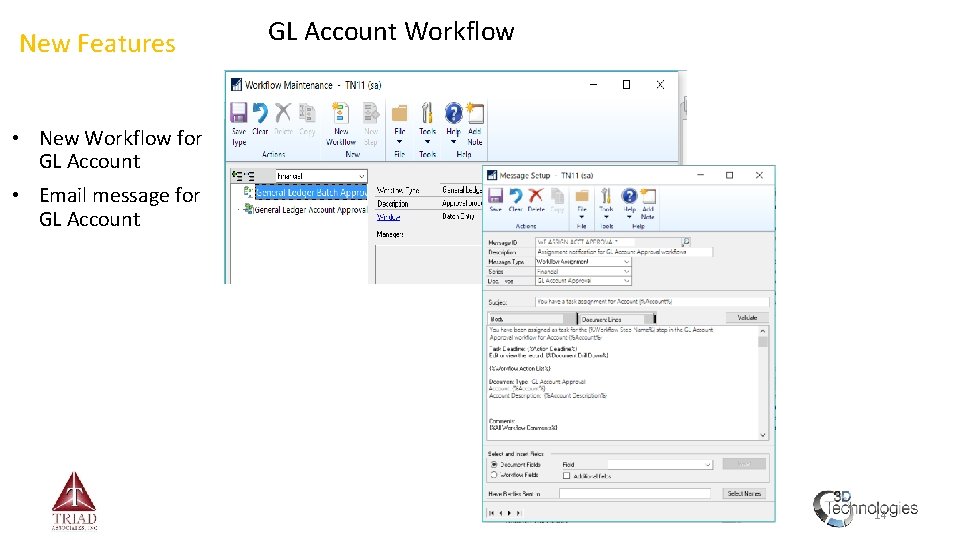Image resolution: width=960 pixels, height=540 pixels.
Task: Click Save icon in Message Setup
Action: click(x=495, y=200)
